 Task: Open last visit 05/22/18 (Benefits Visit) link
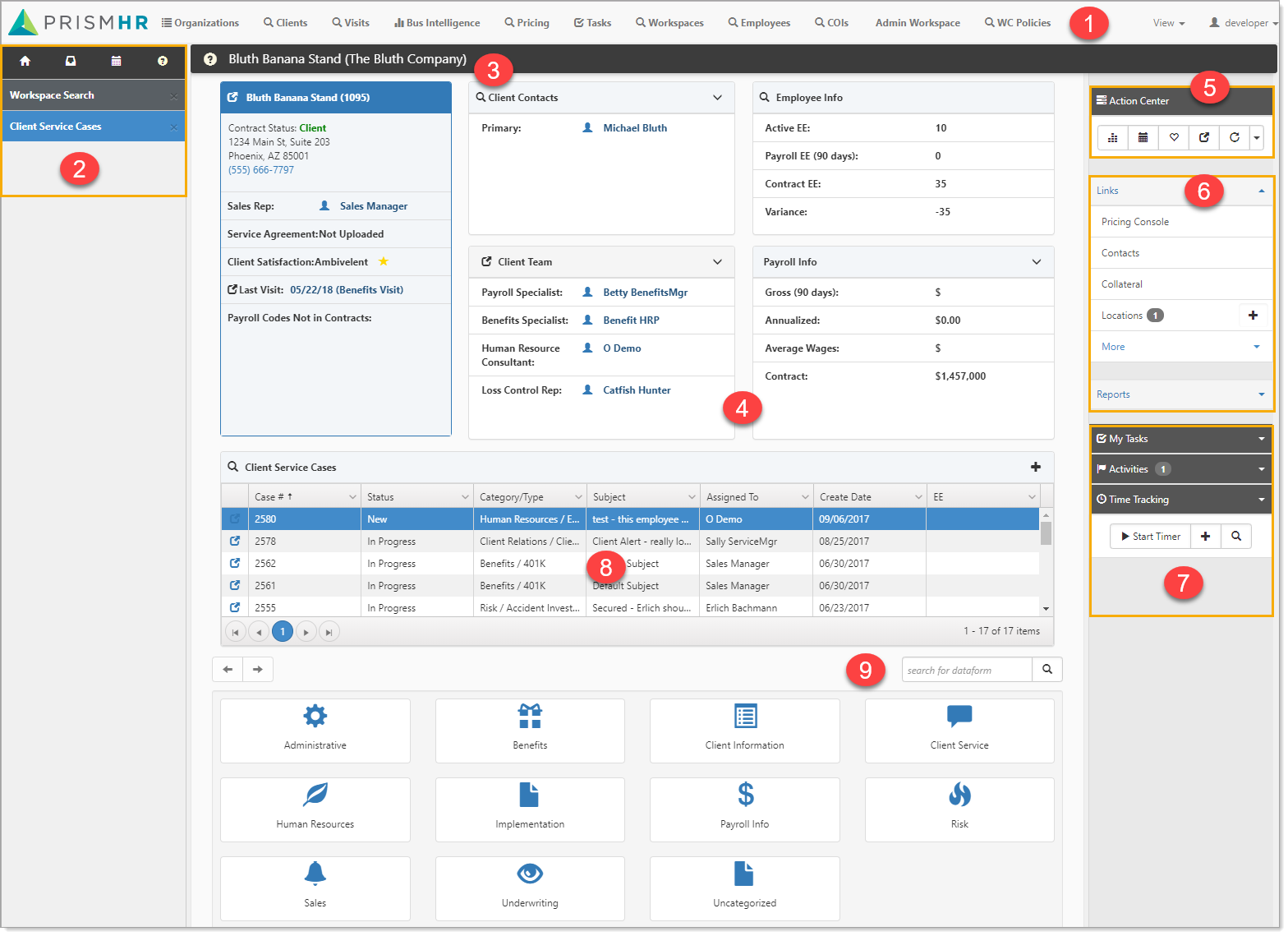[x=346, y=290]
